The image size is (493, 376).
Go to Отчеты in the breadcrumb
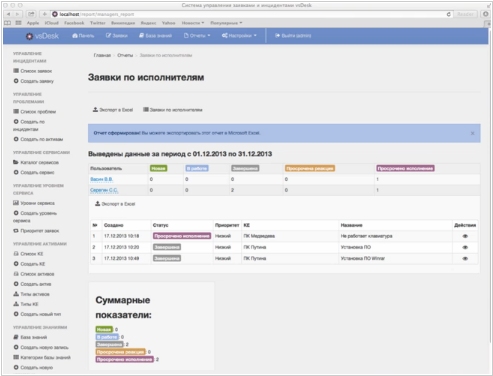(x=125, y=55)
